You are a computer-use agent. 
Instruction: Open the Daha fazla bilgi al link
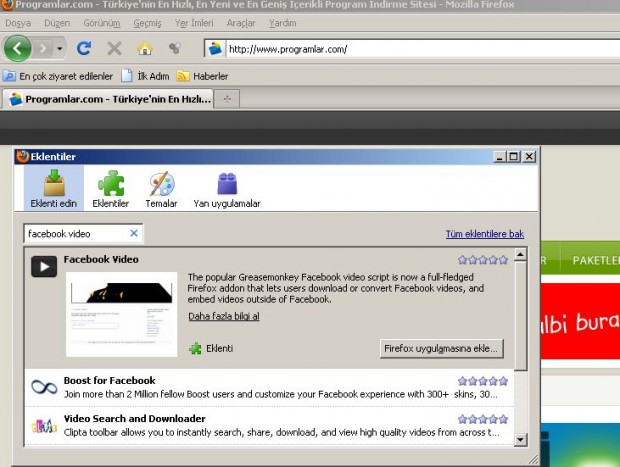click(x=224, y=316)
